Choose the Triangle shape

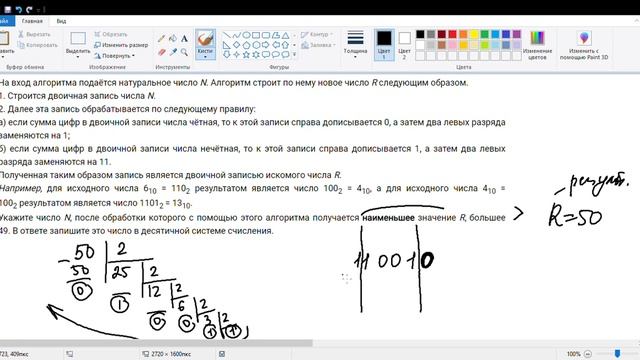(x=285, y=36)
